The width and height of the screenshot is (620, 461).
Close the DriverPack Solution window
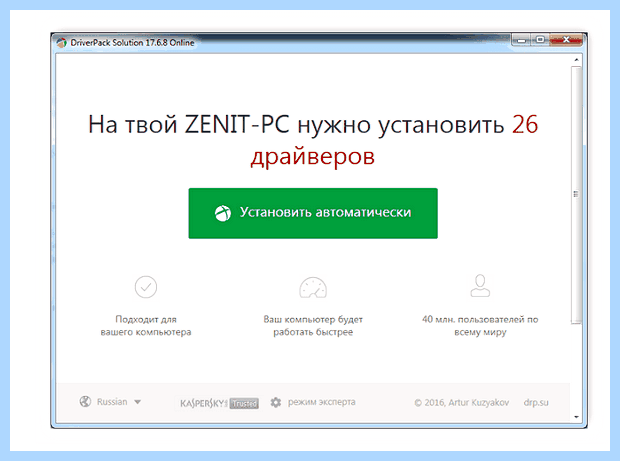[x=566, y=40]
